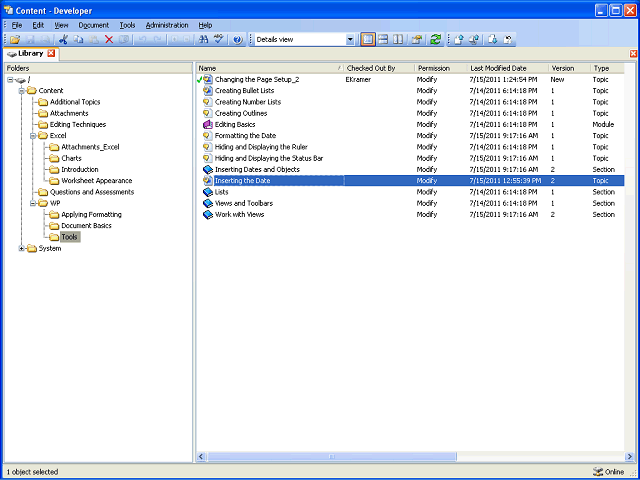This screenshot has width=640, height=480.
Task: Expand the System folder node
Action: pos(22,248)
